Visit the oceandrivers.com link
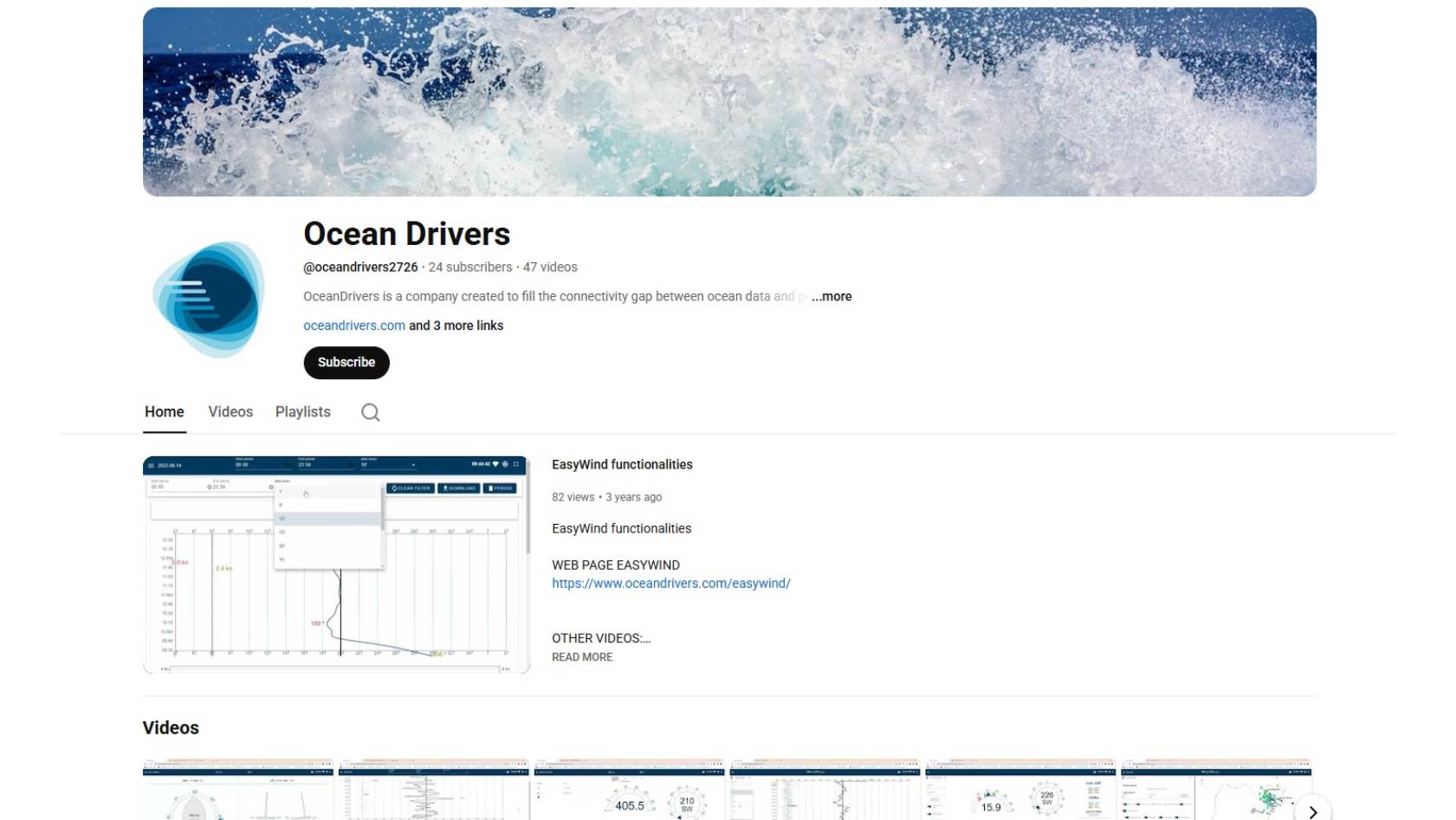Viewport: 1456px width, 820px height. point(353,326)
